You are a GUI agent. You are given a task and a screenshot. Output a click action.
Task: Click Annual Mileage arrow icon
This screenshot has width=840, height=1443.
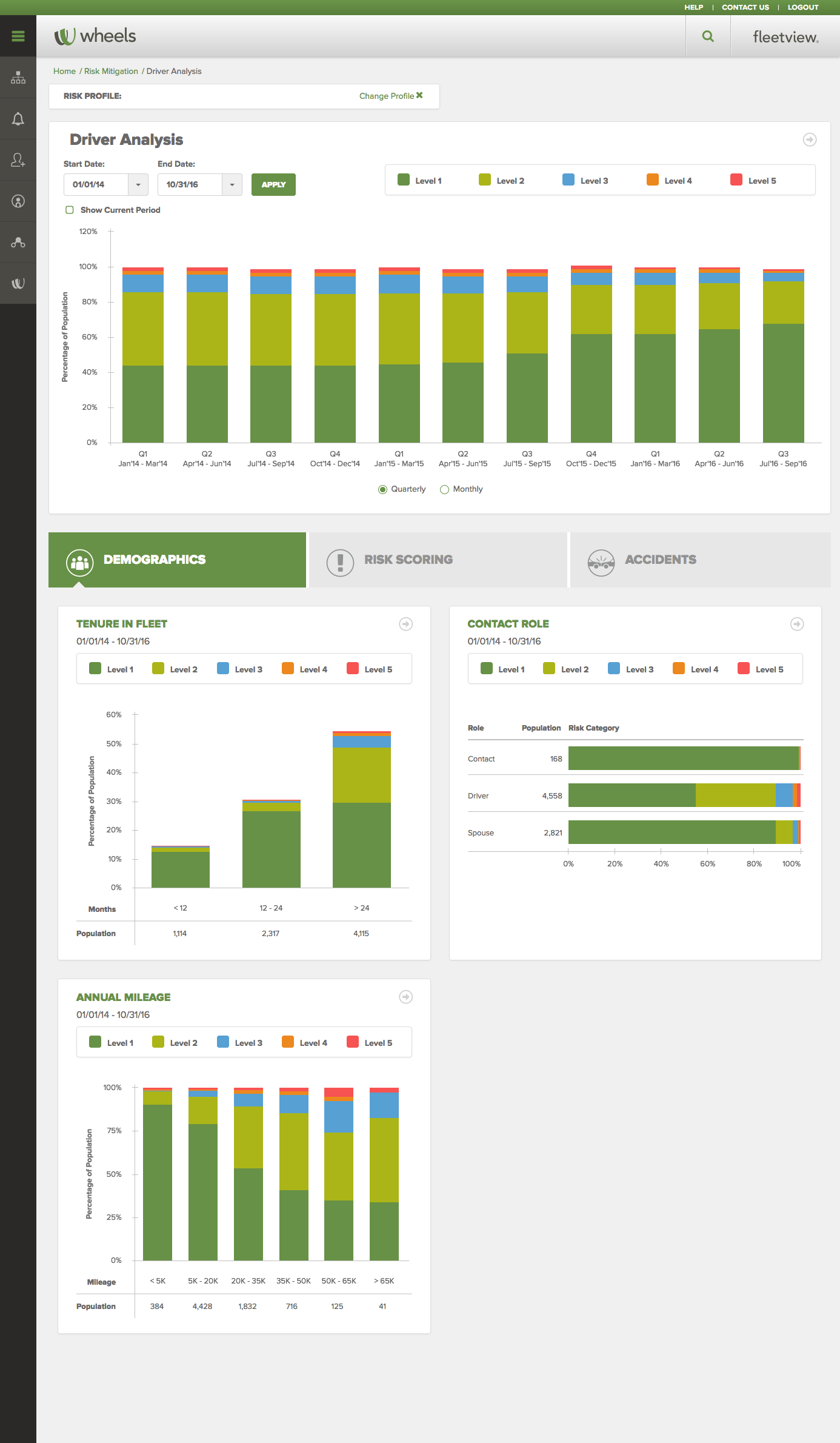[406, 997]
